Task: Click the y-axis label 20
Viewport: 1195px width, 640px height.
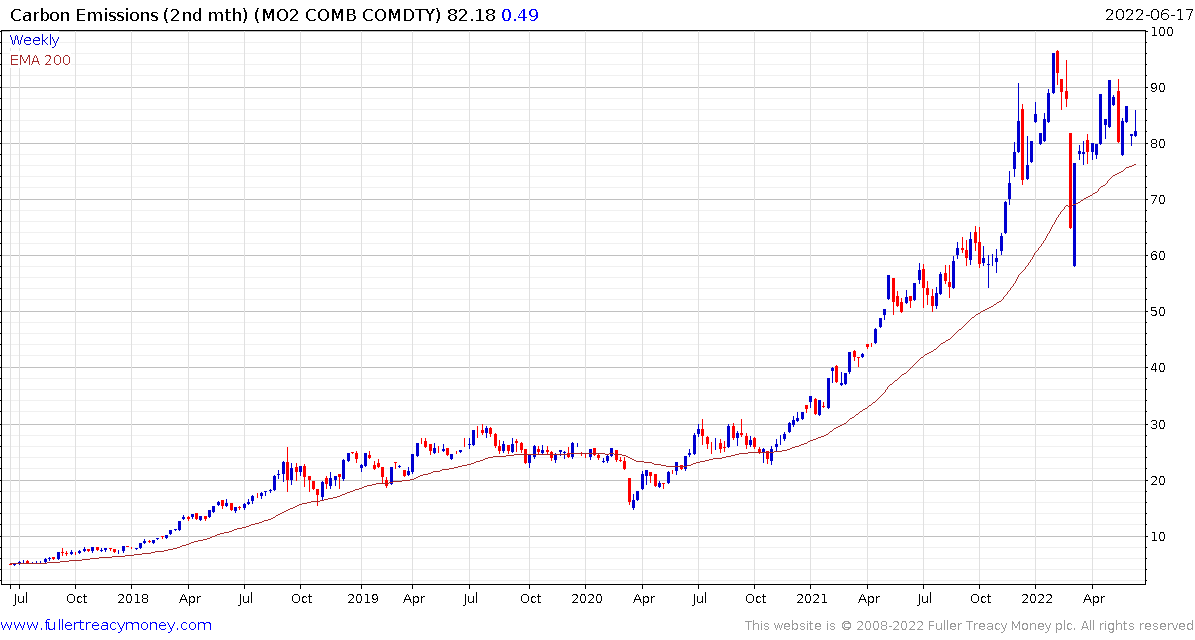Action: [x=1160, y=480]
